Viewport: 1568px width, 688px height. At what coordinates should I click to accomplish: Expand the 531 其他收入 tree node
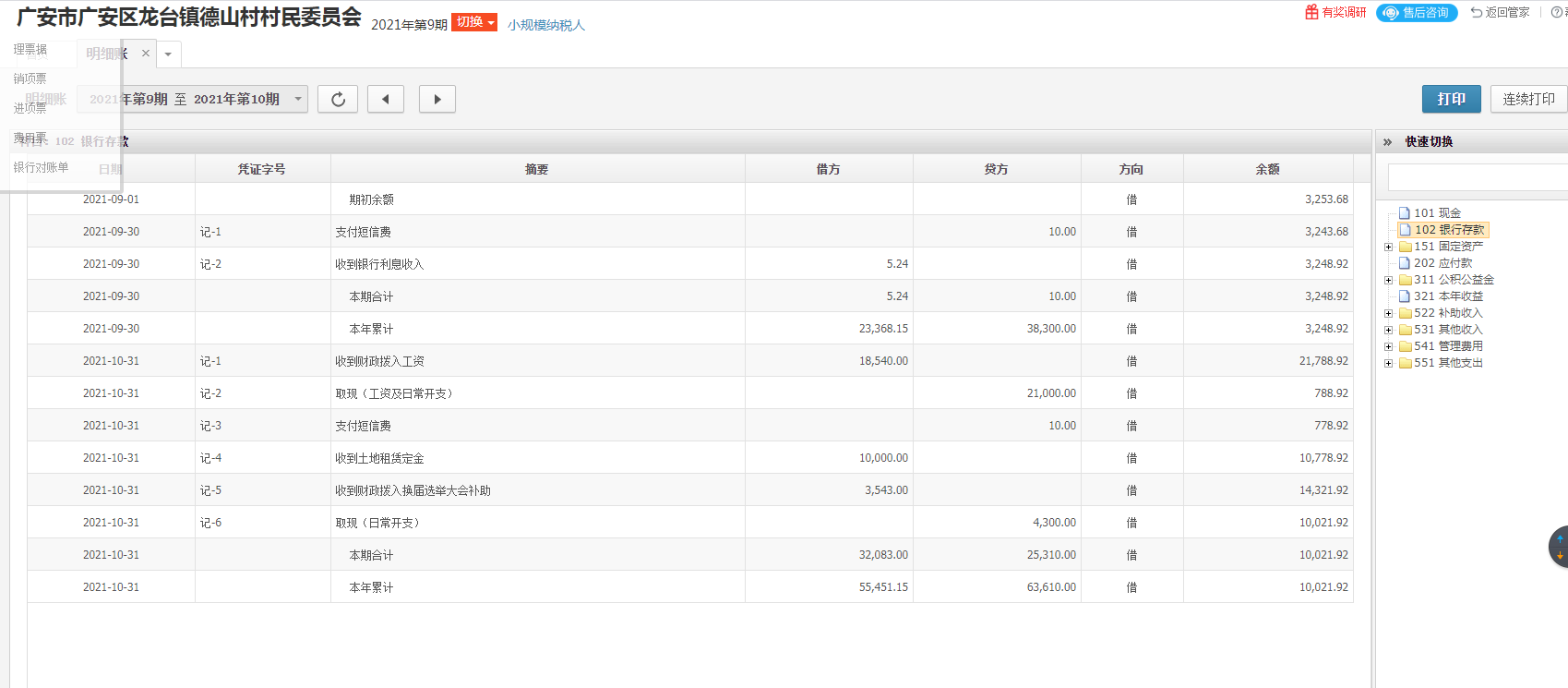pos(1388,330)
